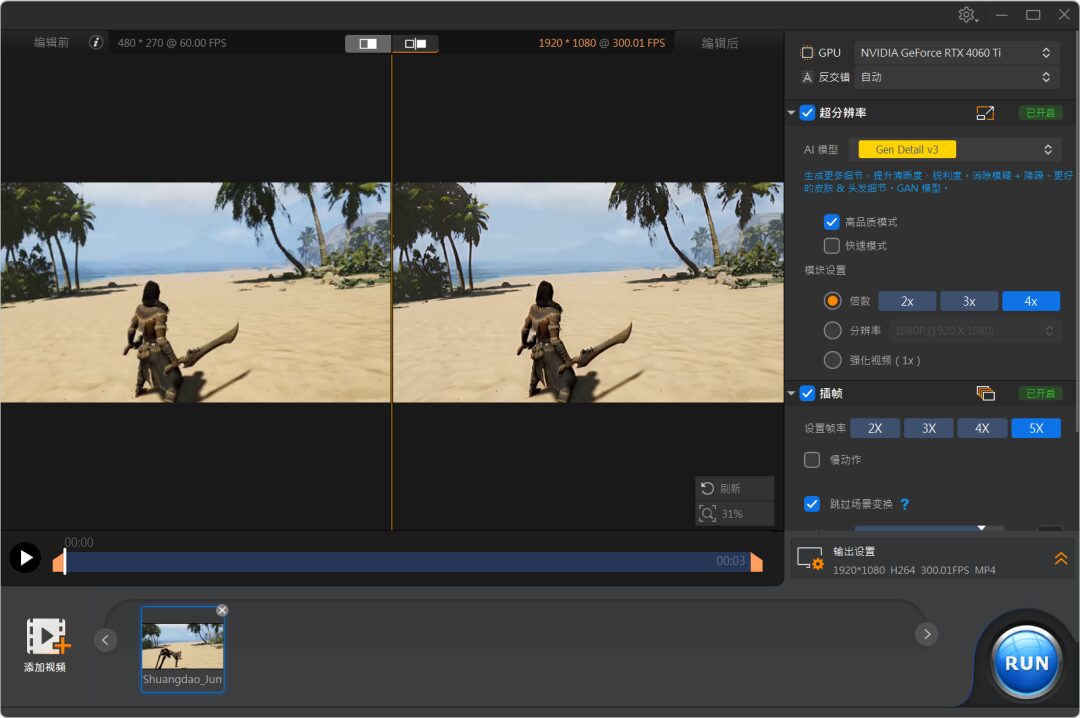1080x718 pixels.
Task: Select the enhance video 1x radio button
Action: pyautogui.click(x=832, y=360)
